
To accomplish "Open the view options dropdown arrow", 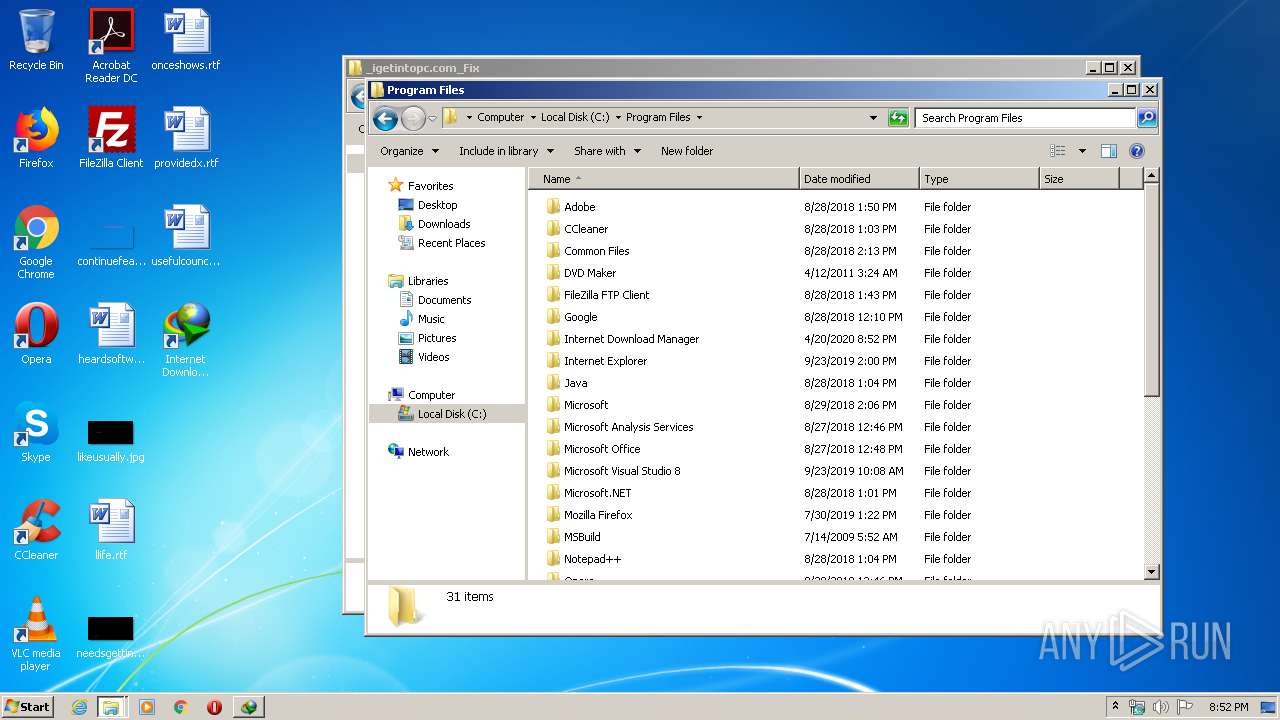I will coord(1082,151).
